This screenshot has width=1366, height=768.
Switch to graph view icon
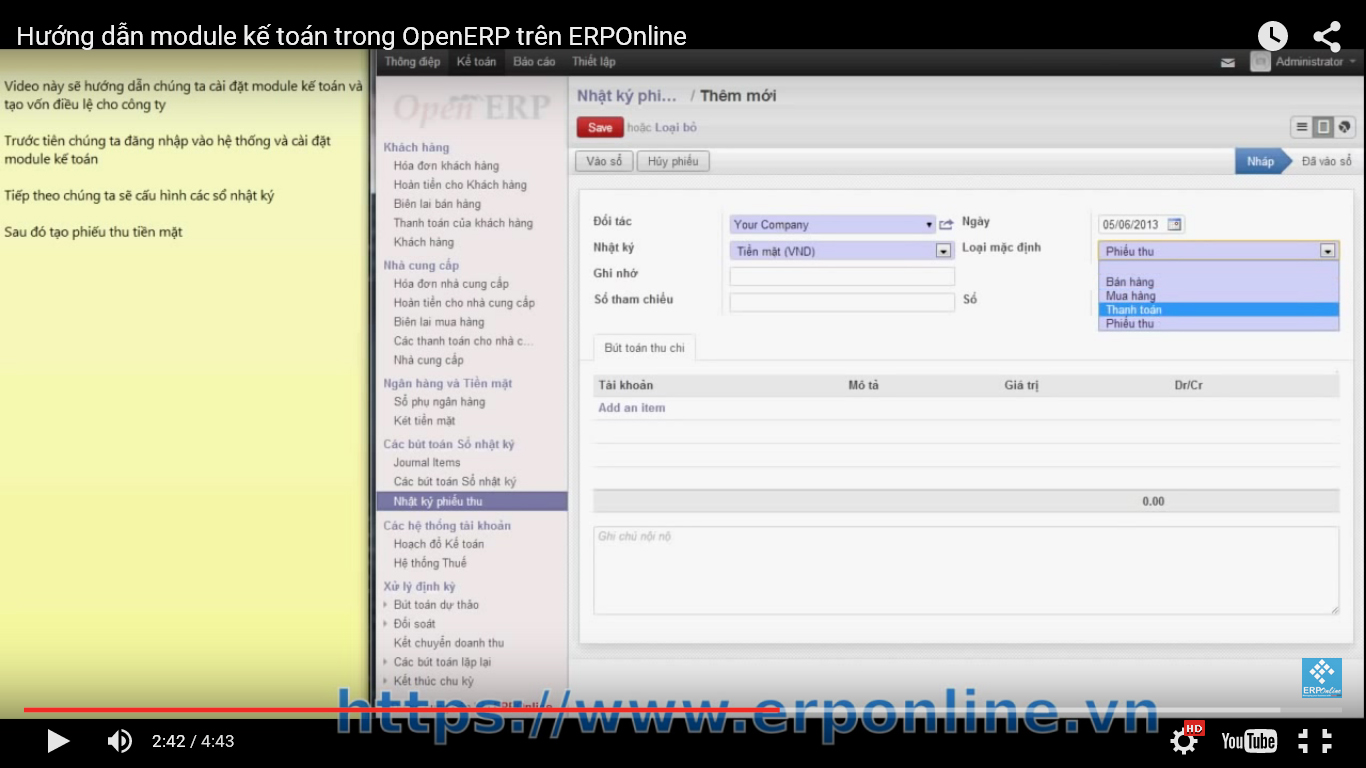point(1344,127)
